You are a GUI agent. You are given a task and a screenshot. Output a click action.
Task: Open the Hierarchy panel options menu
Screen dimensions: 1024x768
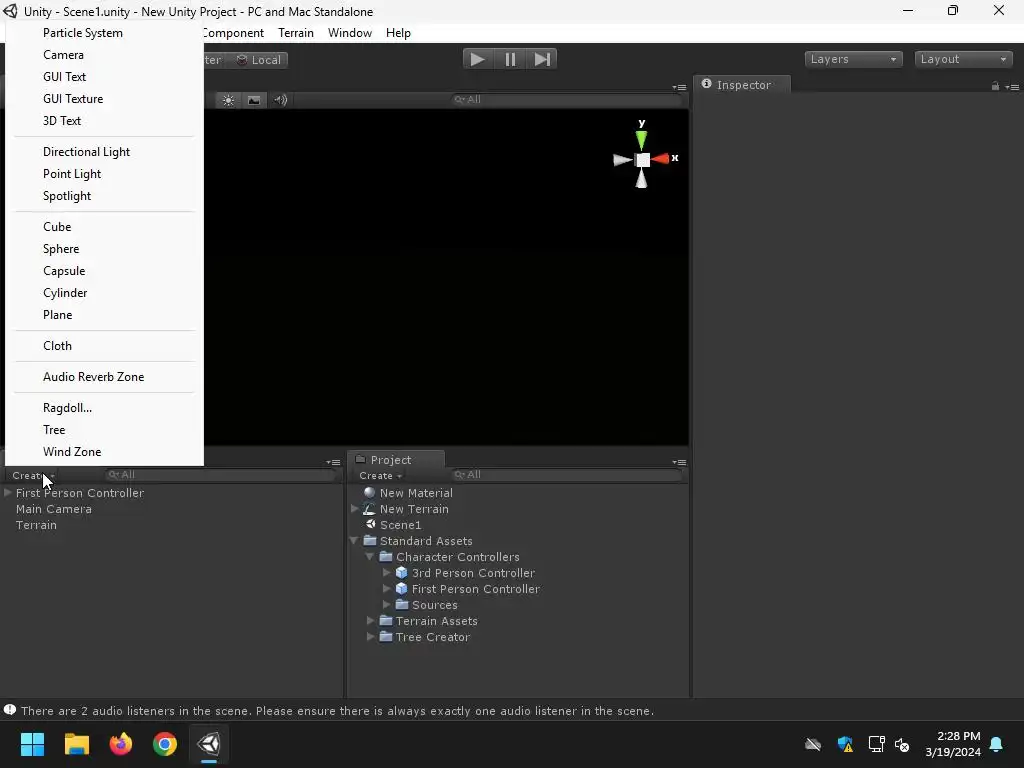coord(333,462)
